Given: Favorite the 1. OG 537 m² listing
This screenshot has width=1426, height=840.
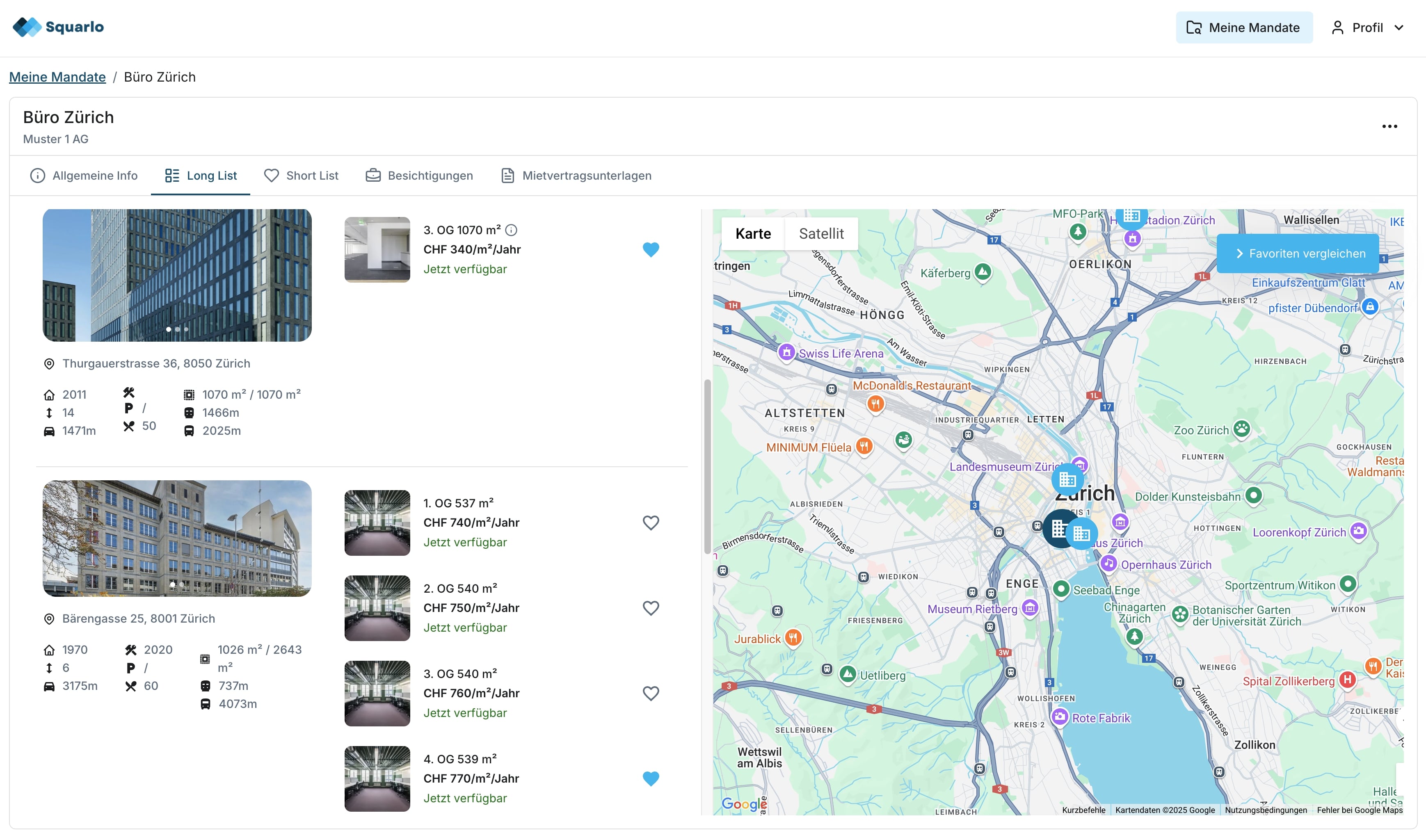Looking at the screenshot, I should (x=651, y=523).
